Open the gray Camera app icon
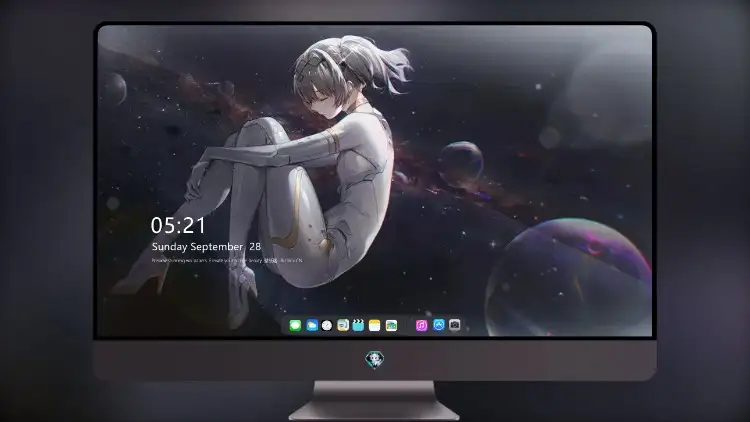The width and height of the screenshot is (750, 422). tap(455, 325)
